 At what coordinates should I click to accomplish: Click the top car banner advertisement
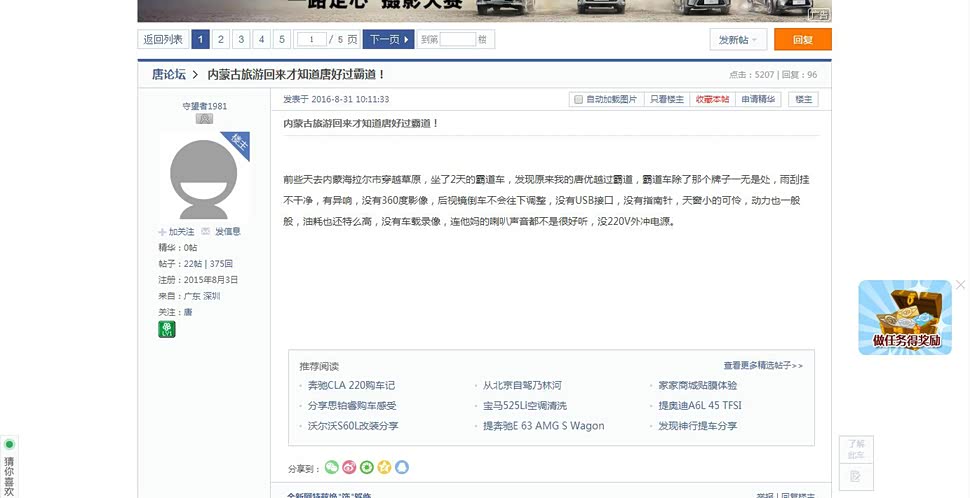click(484, 11)
